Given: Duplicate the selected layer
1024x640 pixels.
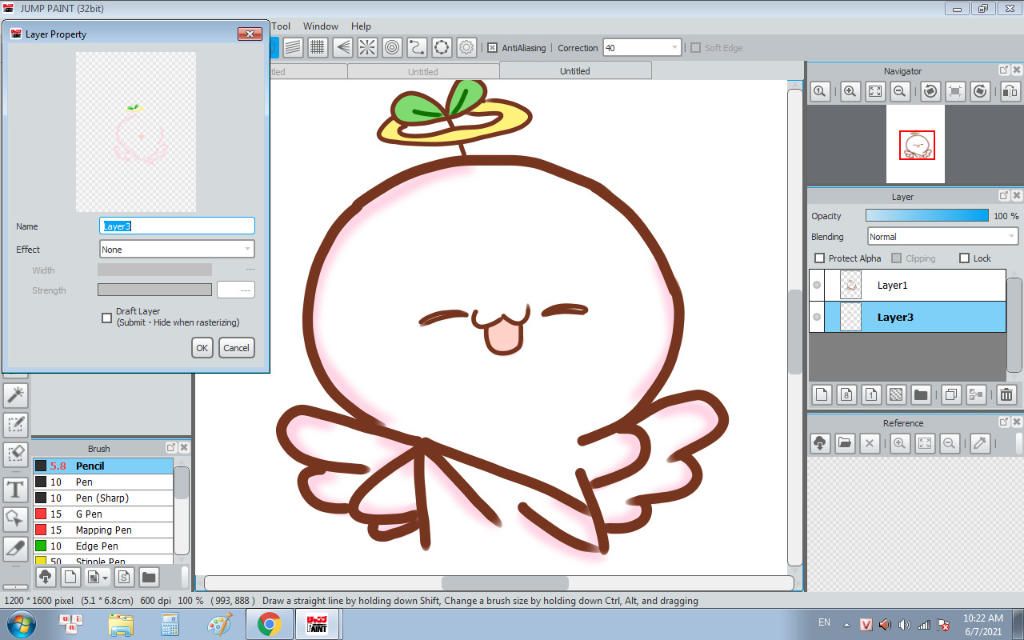Looking at the screenshot, I should tap(952, 394).
